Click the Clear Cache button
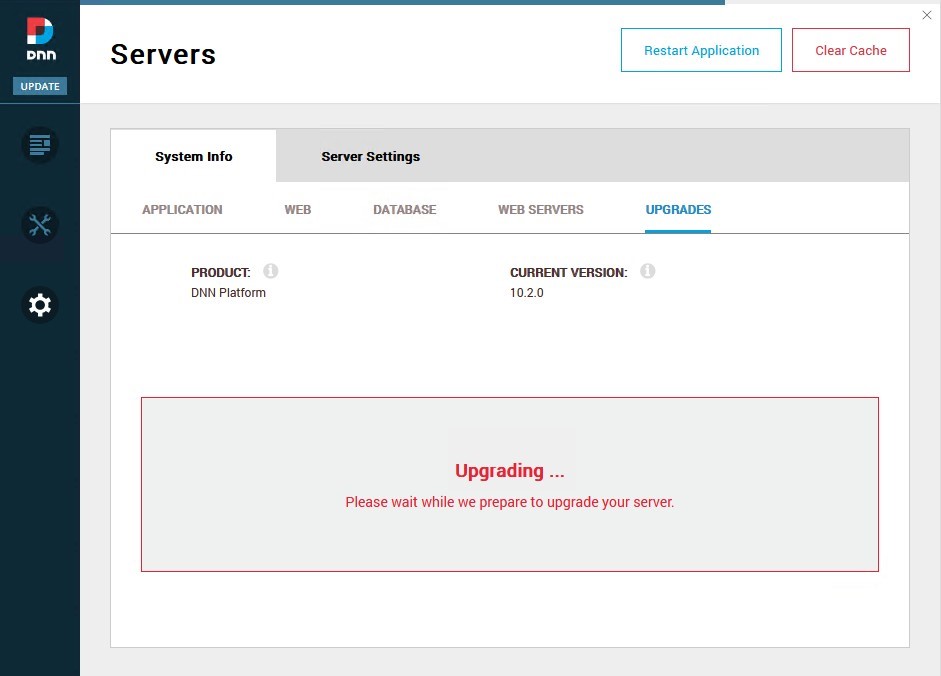941x676 pixels. (x=850, y=50)
